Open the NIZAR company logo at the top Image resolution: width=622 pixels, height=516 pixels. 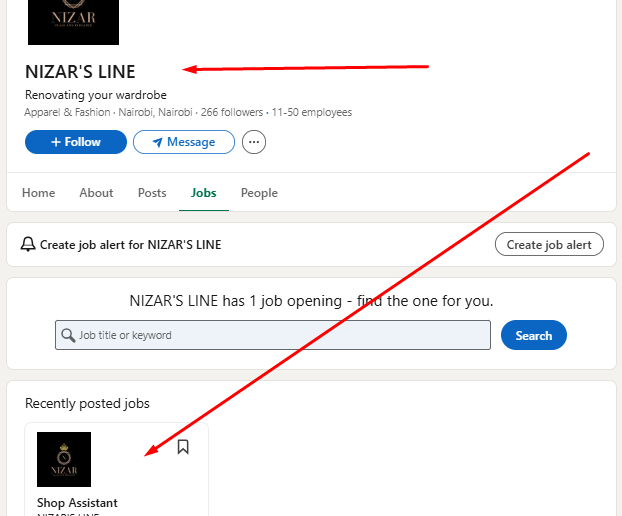coord(73,22)
